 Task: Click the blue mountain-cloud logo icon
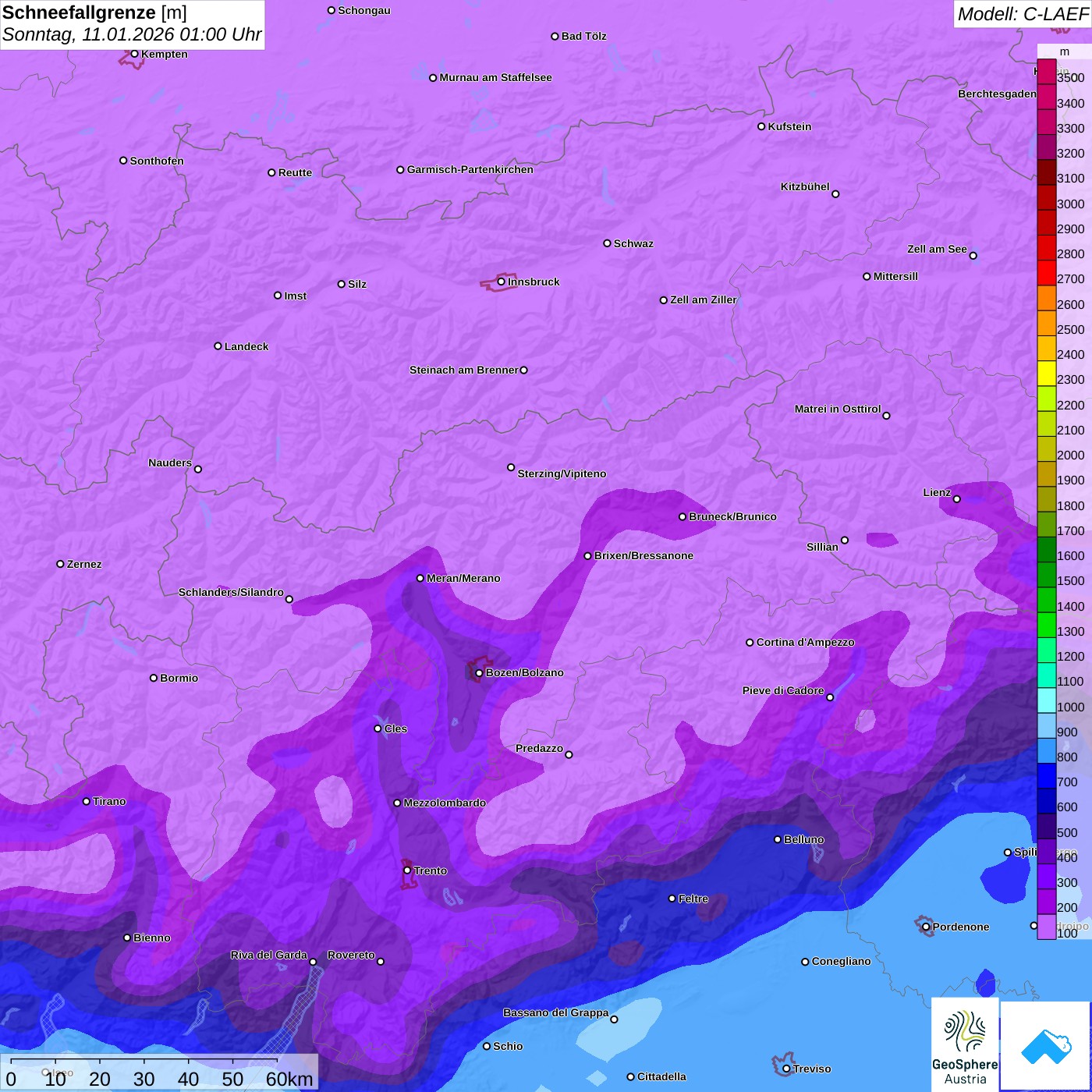click(1046, 1046)
